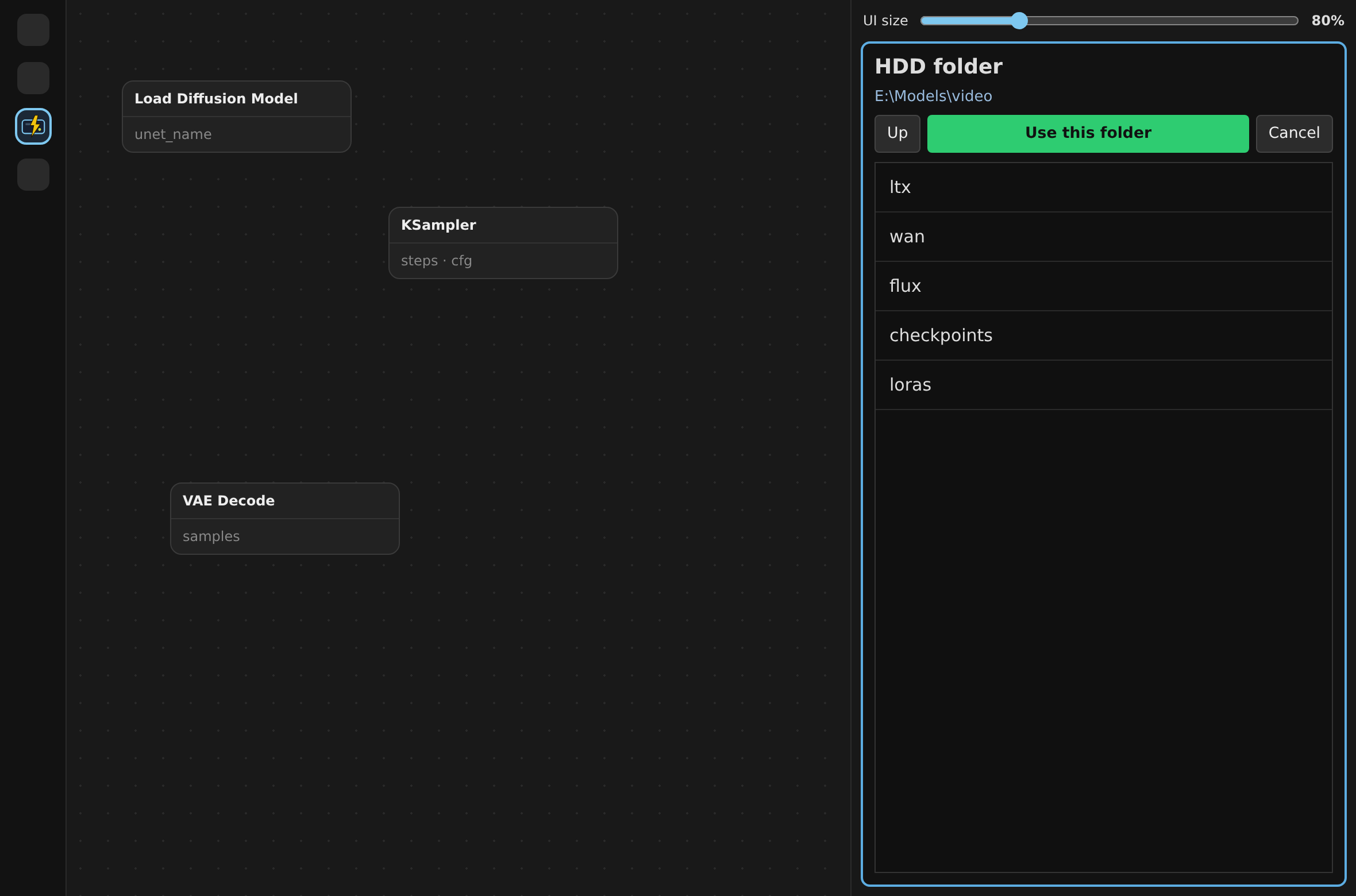
Task: Open the wan folder
Action: tap(1103, 237)
